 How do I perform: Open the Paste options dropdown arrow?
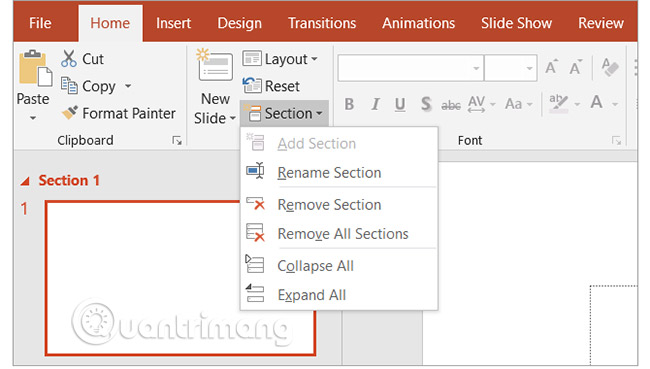pyautogui.click(x=33, y=118)
